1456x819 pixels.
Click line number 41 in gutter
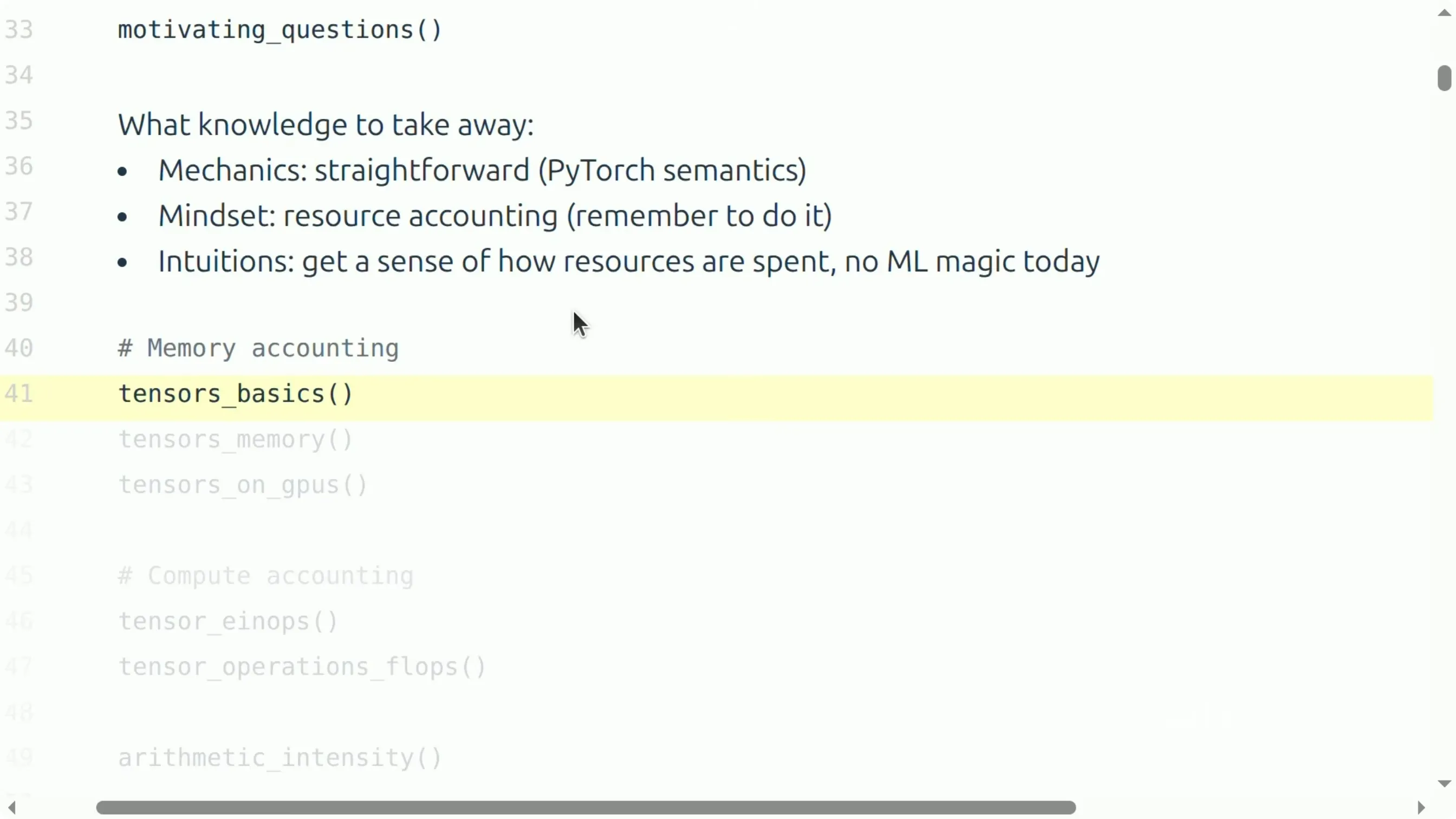coord(18,394)
